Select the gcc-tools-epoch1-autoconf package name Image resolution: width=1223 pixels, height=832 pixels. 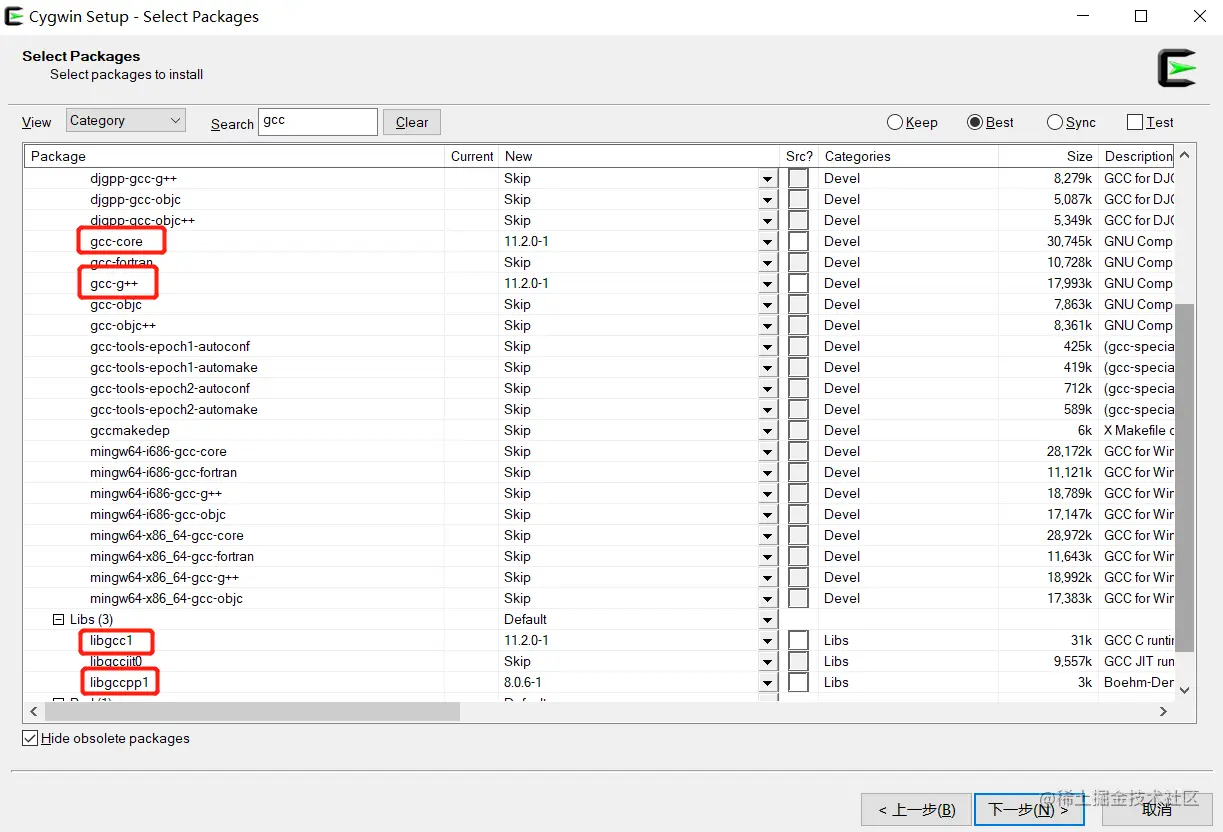tap(170, 346)
